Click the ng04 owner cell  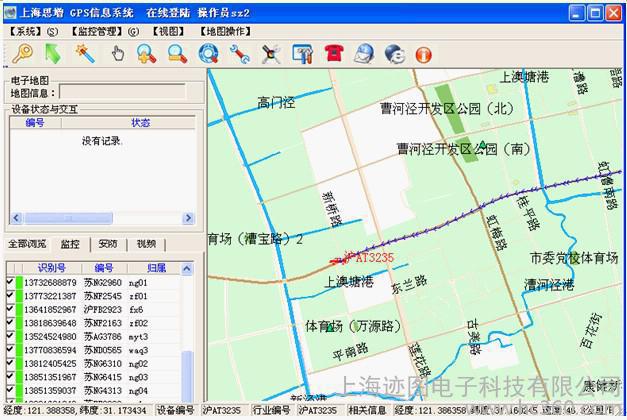[138, 390]
